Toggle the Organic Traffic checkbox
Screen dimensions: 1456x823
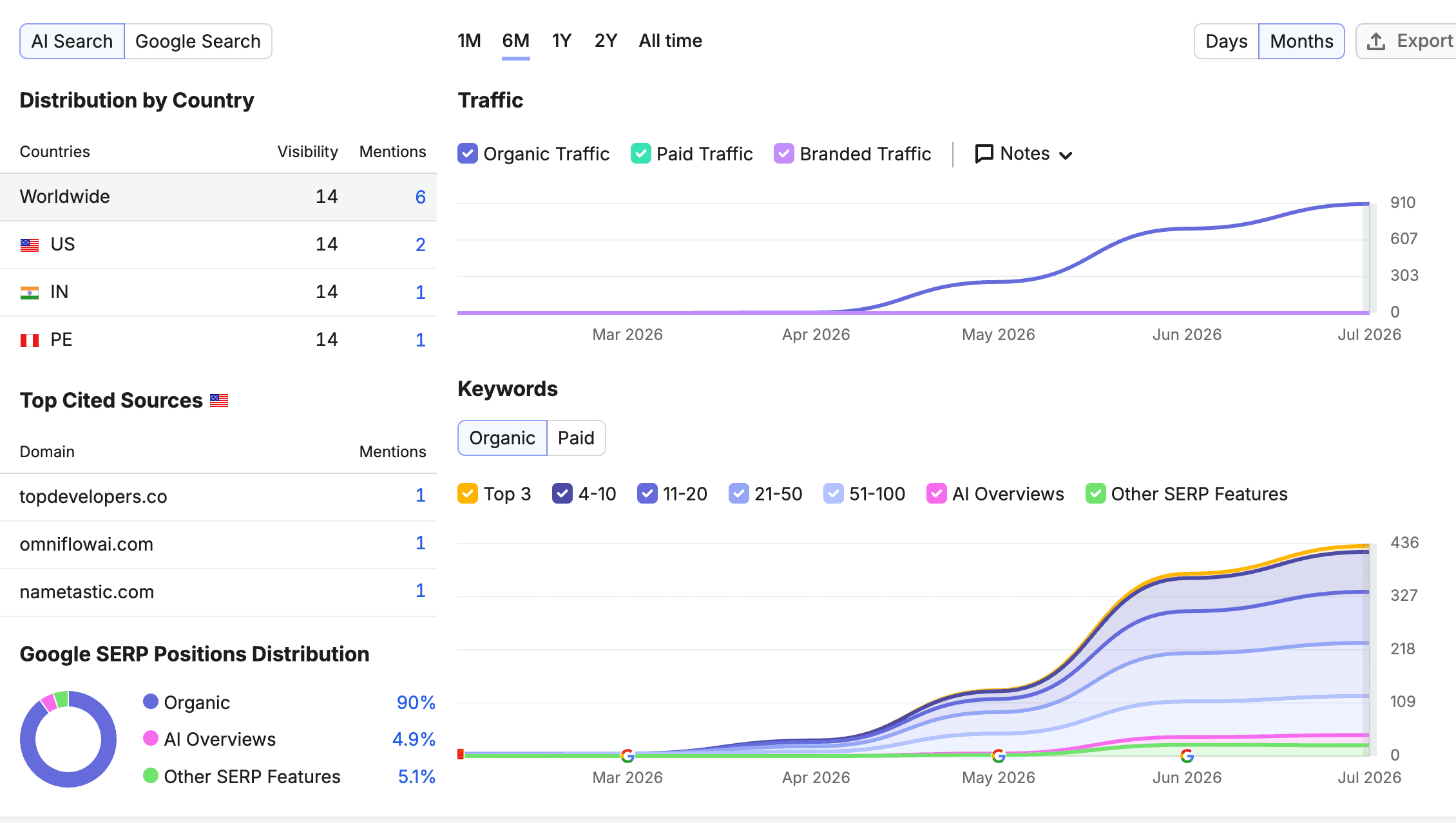click(468, 153)
